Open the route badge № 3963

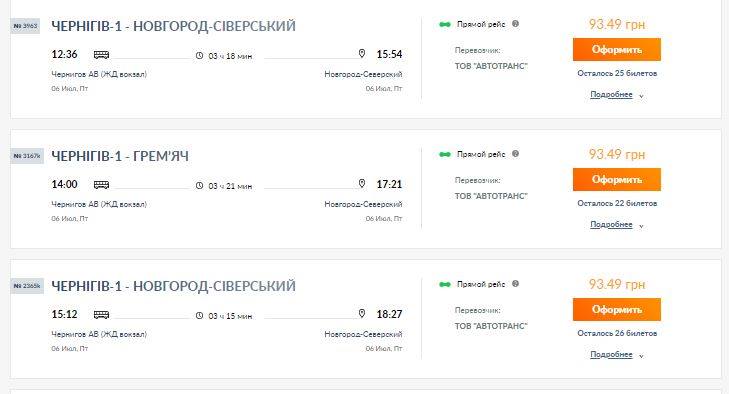click(25, 26)
